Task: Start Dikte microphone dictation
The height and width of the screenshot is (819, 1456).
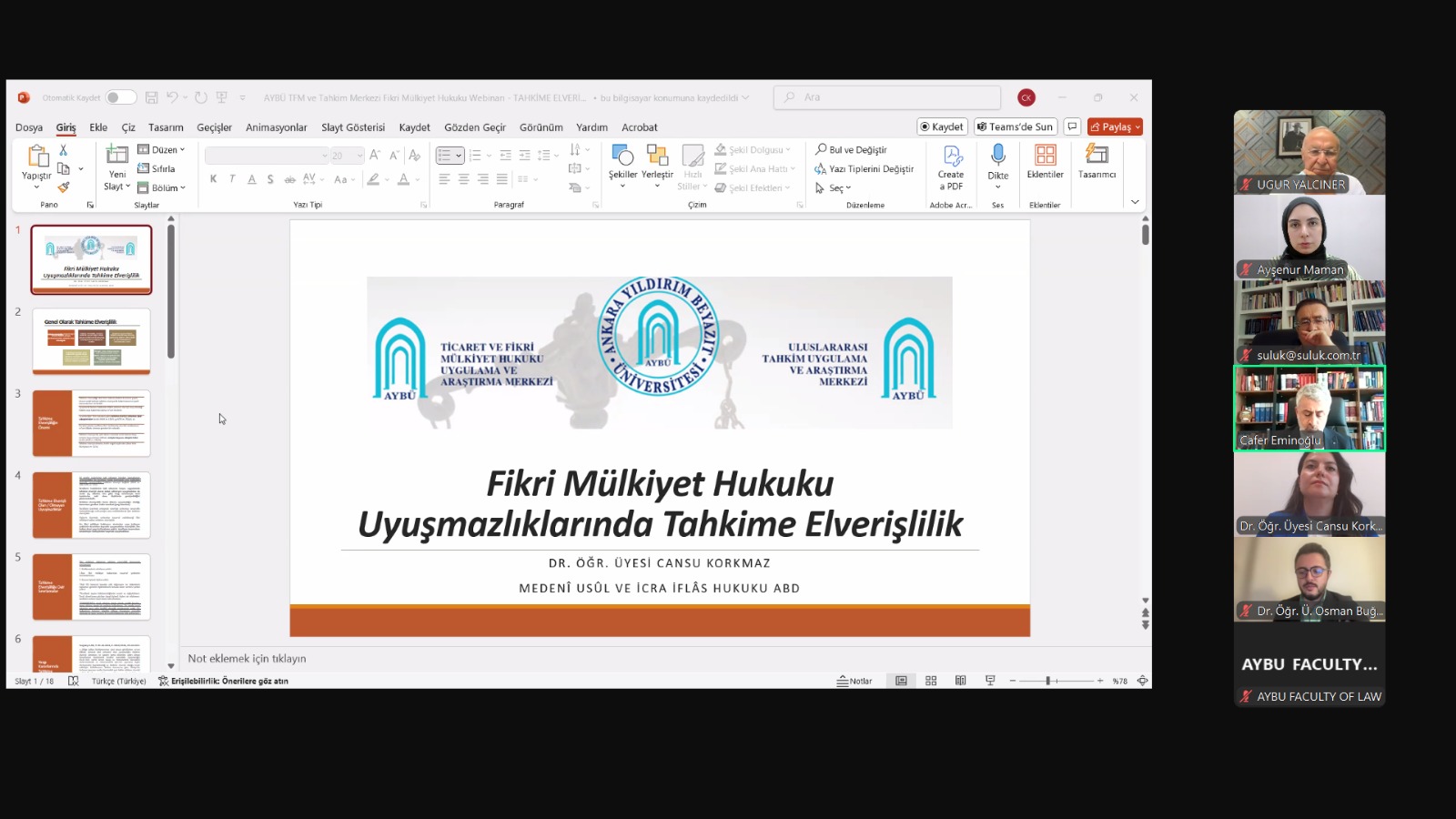Action: coord(997,164)
